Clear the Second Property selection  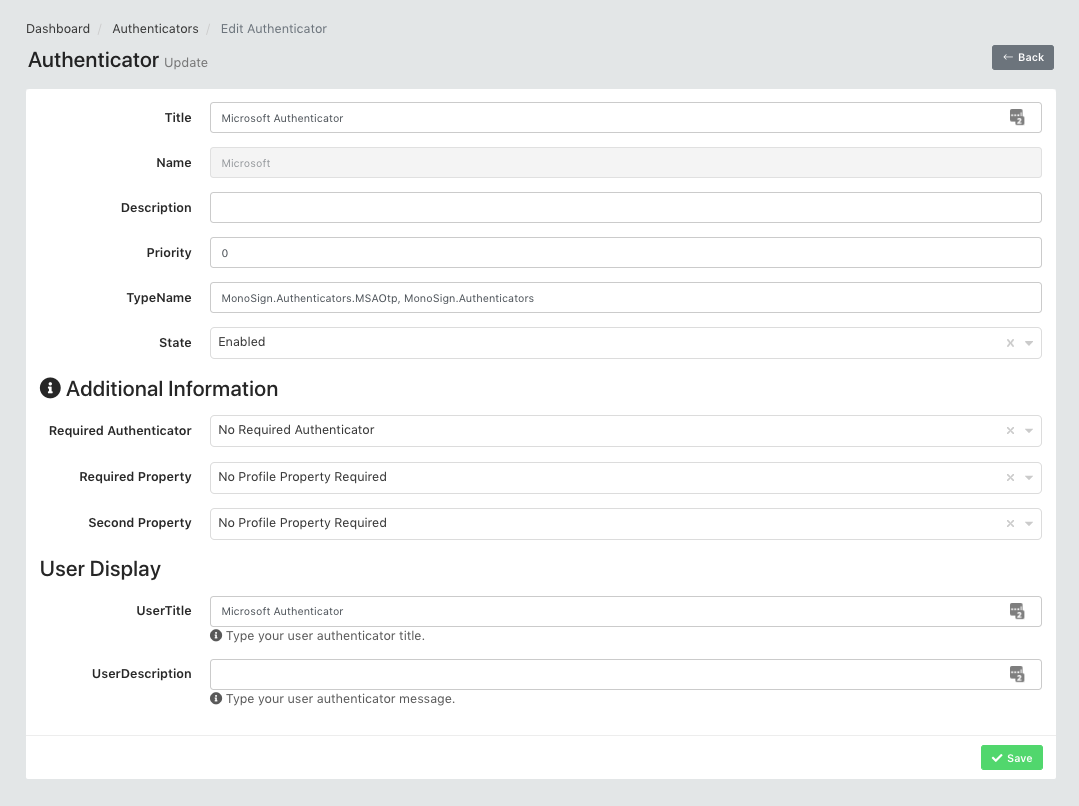[x=1010, y=524]
